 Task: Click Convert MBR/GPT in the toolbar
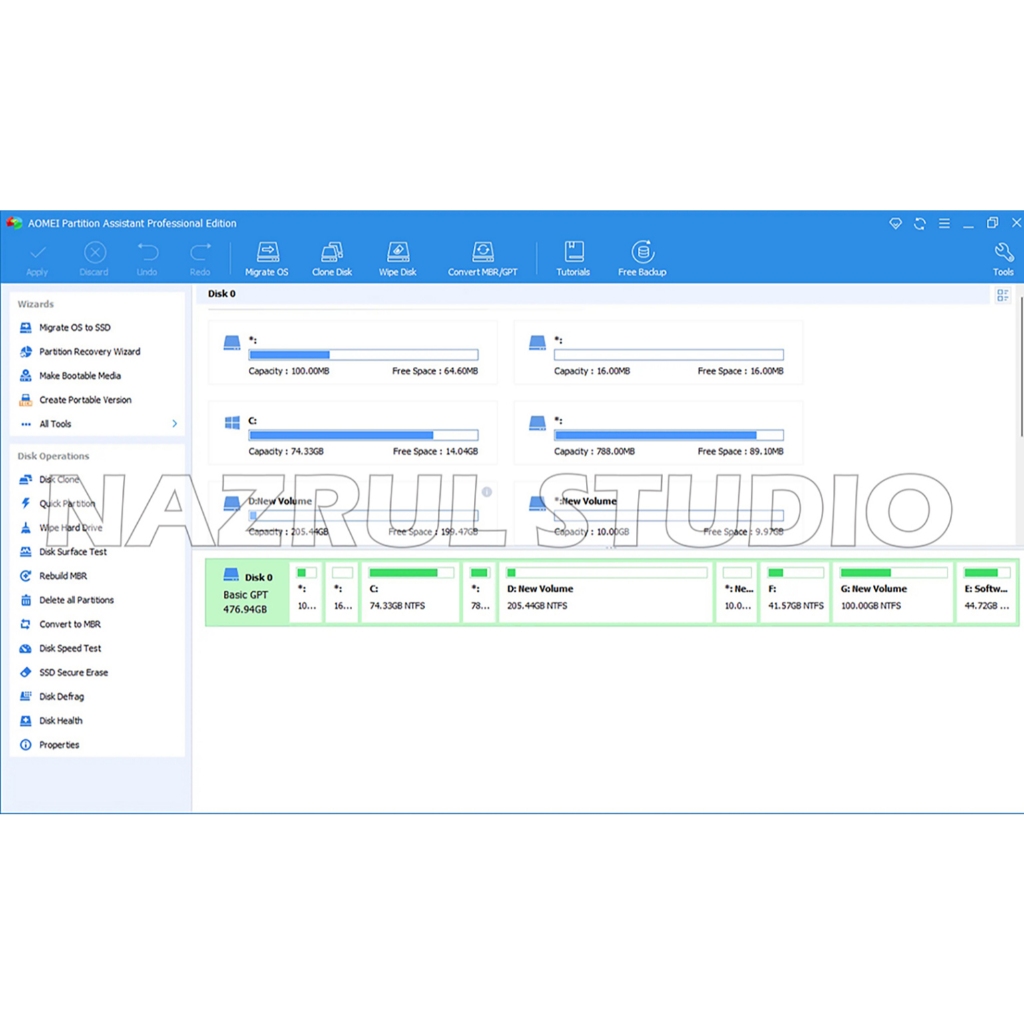[483, 258]
